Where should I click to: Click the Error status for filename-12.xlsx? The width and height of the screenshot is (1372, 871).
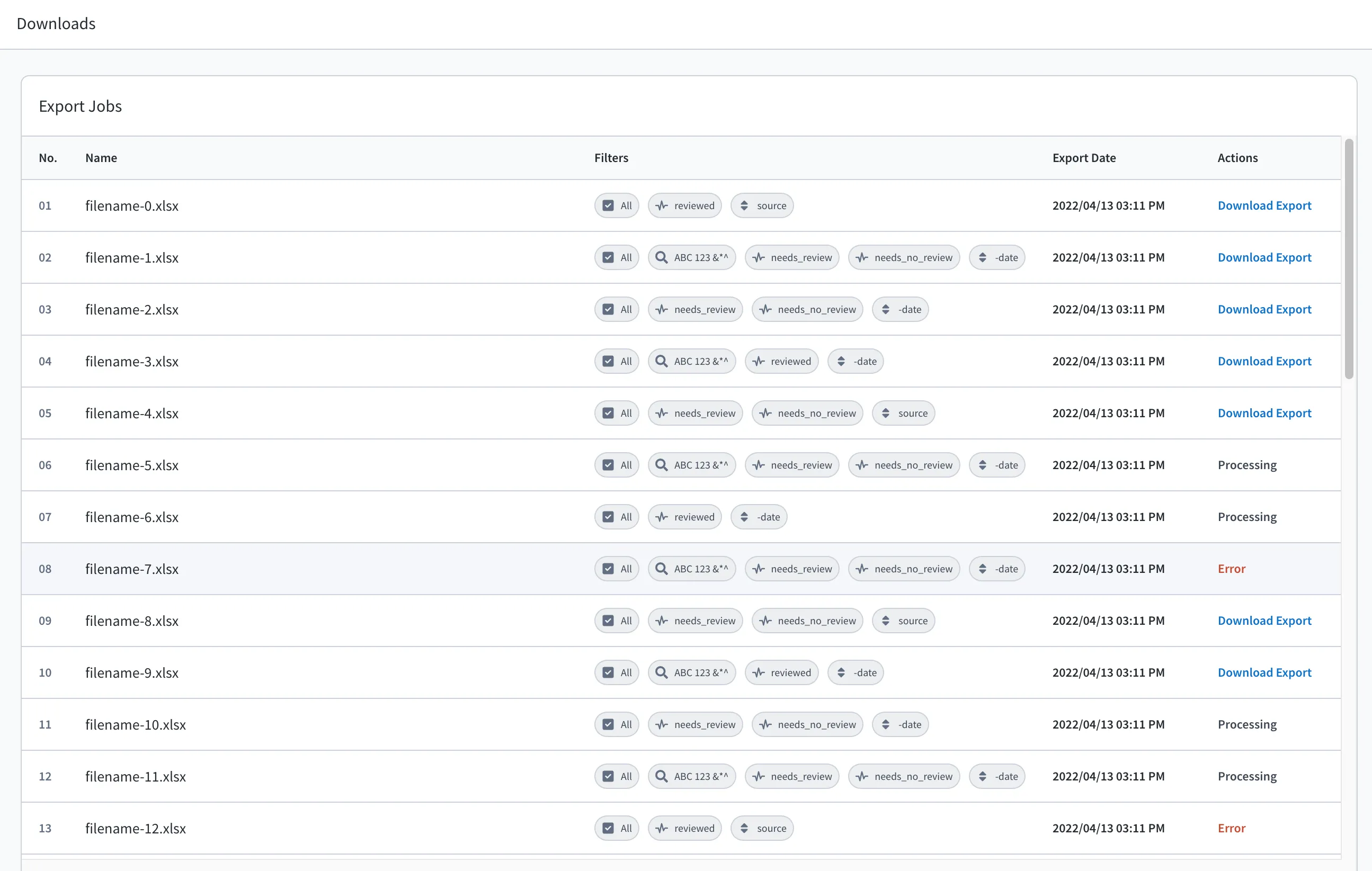[1231, 828]
